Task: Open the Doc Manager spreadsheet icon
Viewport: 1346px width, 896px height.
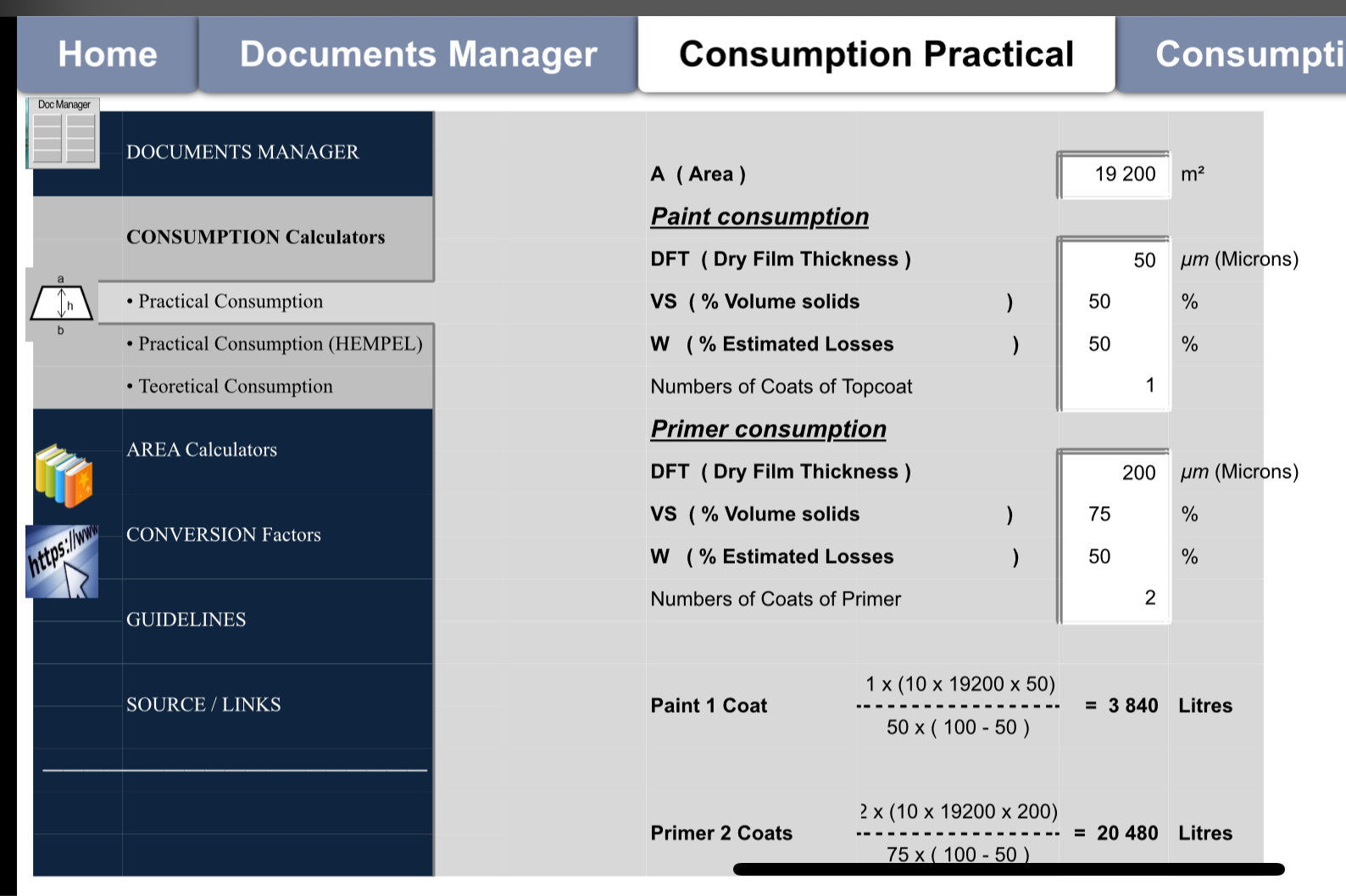Action: click(64, 133)
